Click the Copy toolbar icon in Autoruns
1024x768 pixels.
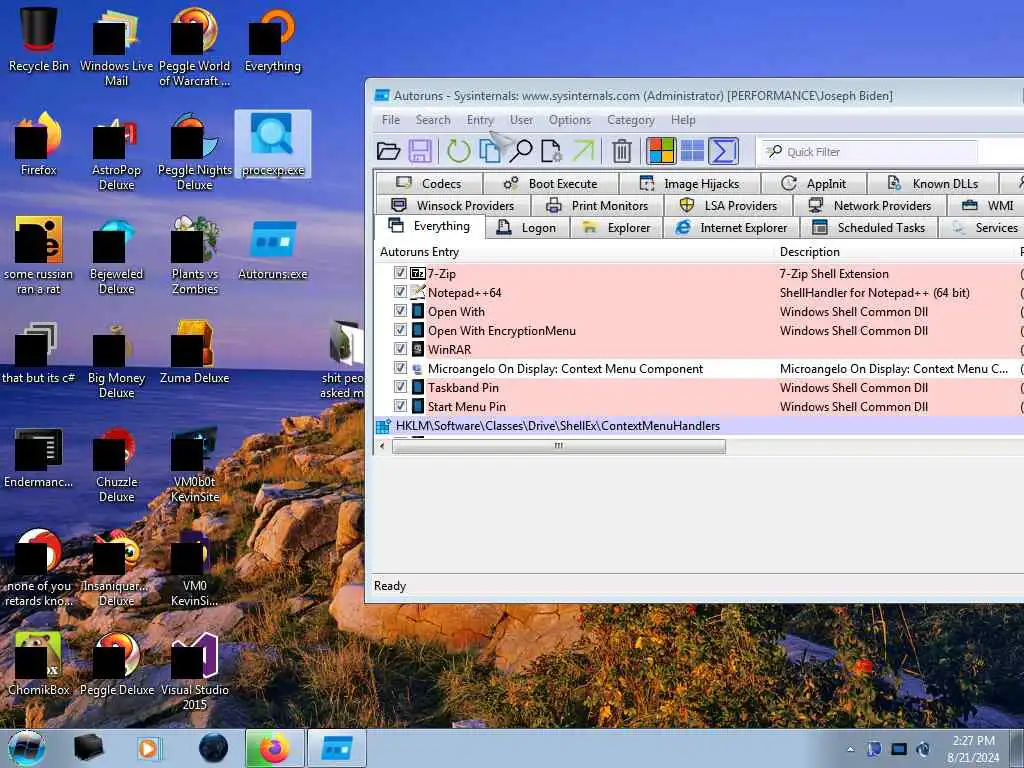[x=490, y=152]
